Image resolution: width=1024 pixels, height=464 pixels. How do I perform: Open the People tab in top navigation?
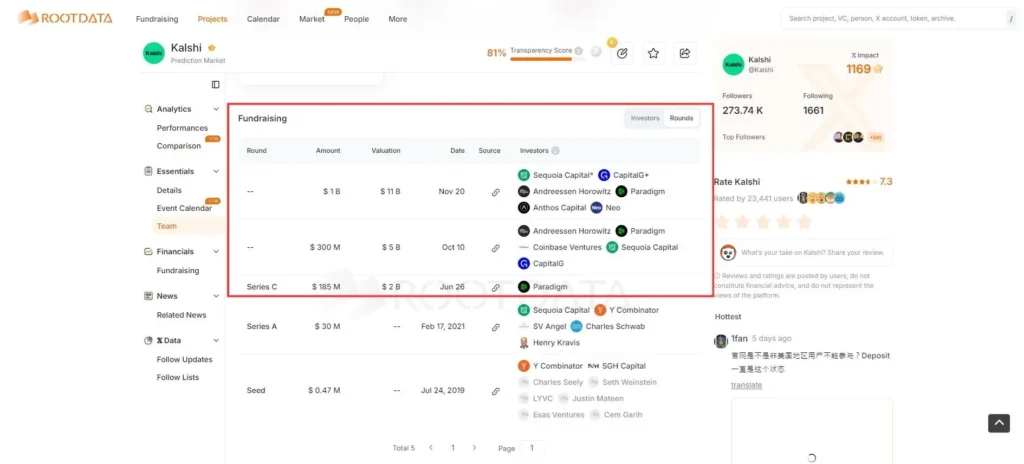pos(356,19)
